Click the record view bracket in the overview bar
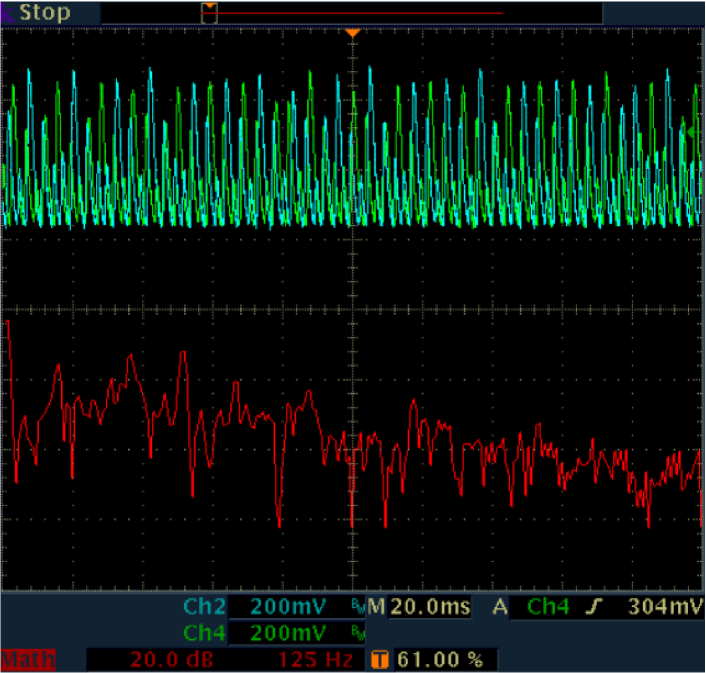 209,13
